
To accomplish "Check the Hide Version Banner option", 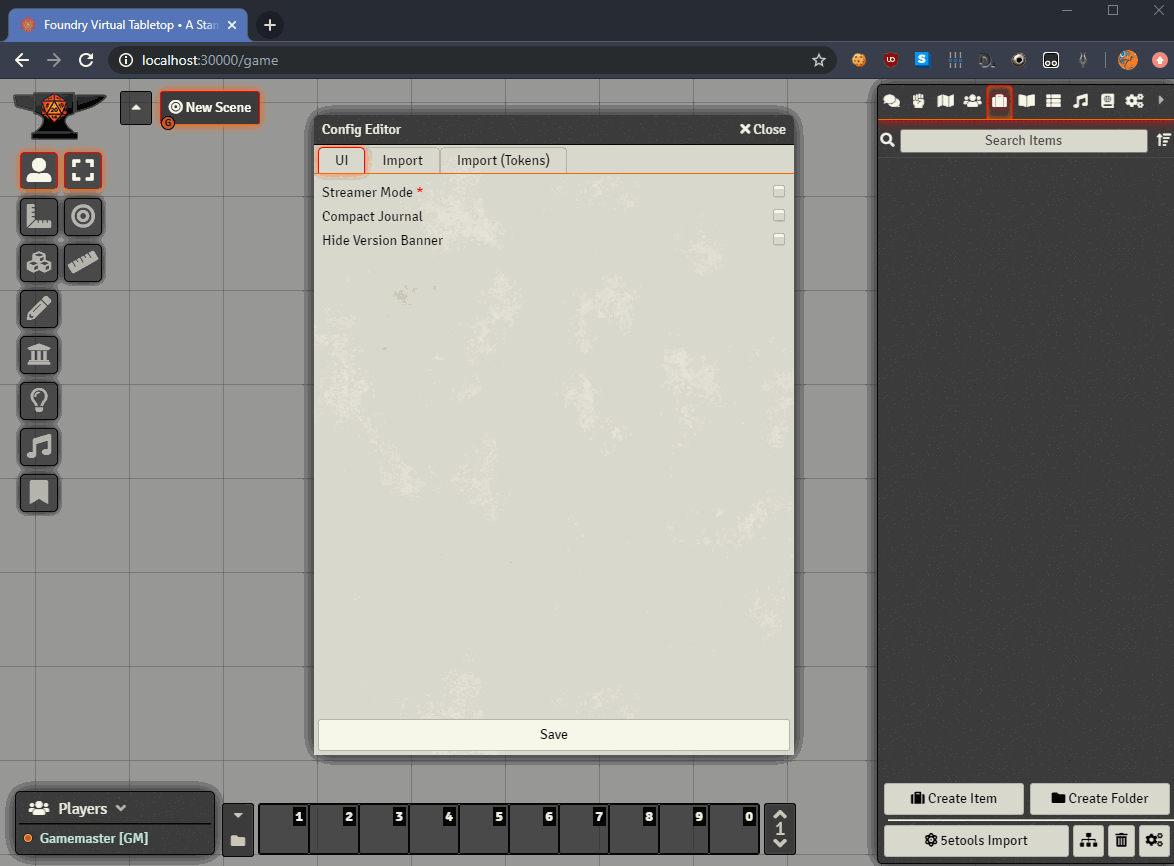I will point(779,240).
